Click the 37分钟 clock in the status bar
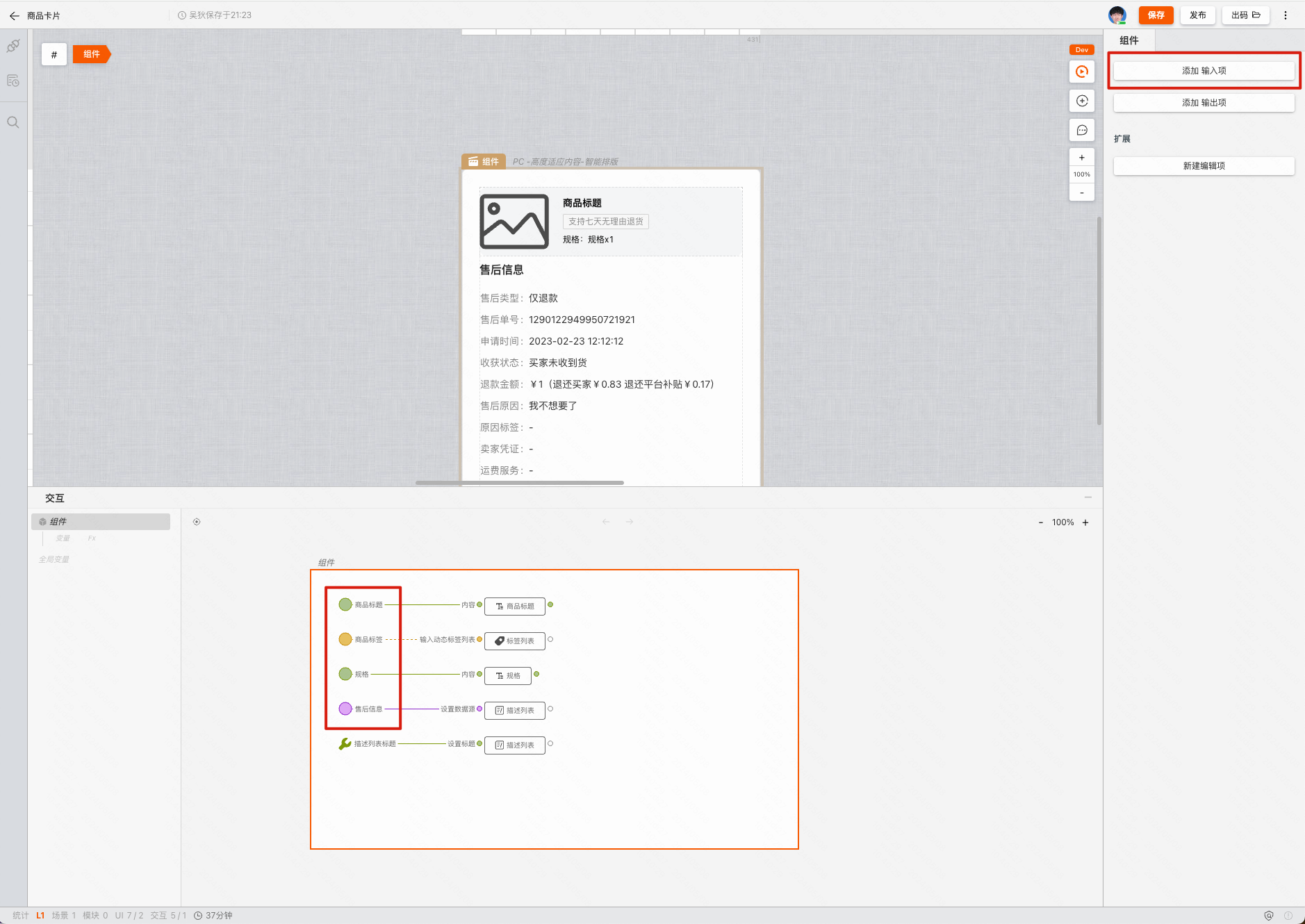1305x924 pixels. click(213, 916)
